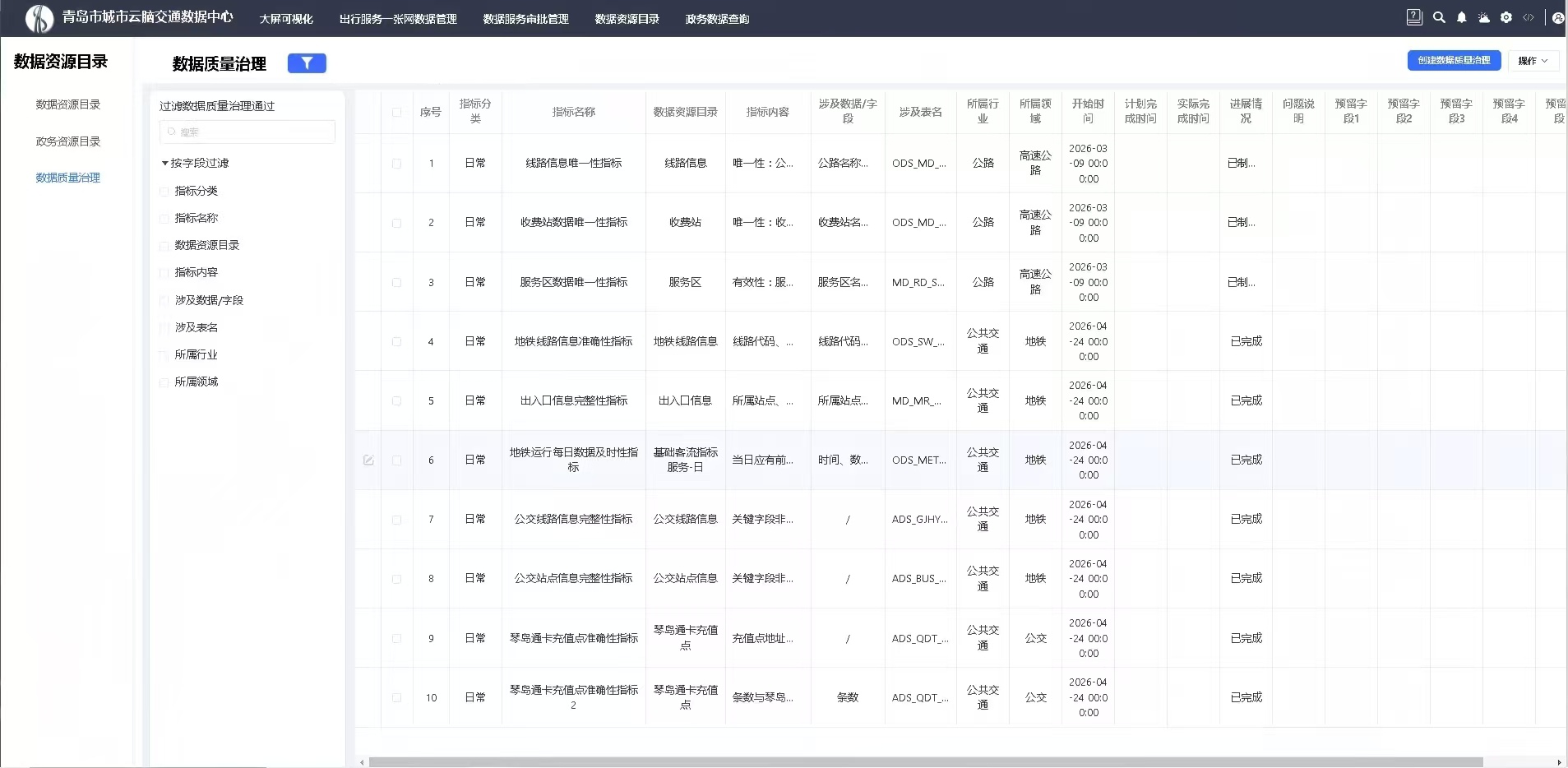Screen dimensions: 1568x768
Task: Click the 进展情况 column header
Action: coord(1246,112)
